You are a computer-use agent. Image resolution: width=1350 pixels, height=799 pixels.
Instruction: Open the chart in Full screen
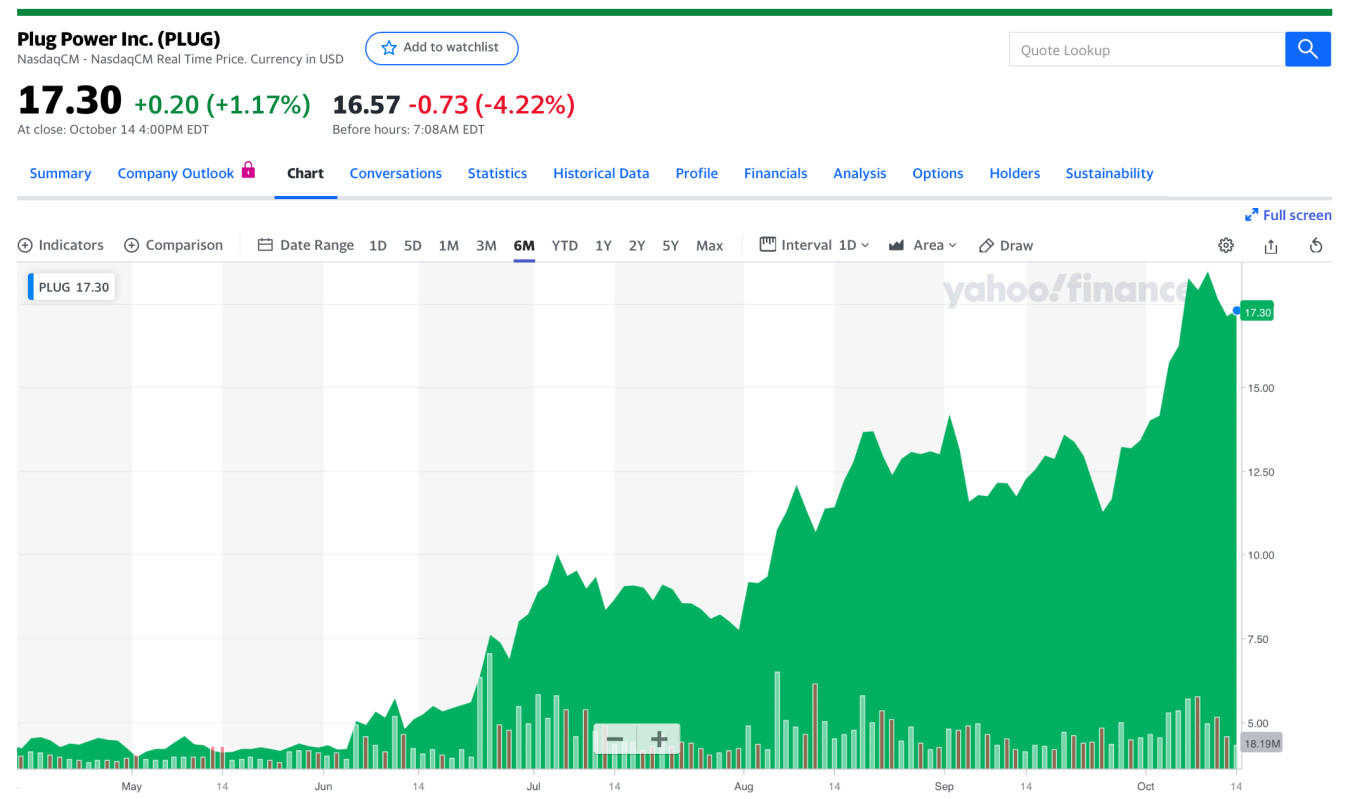pos(1288,215)
